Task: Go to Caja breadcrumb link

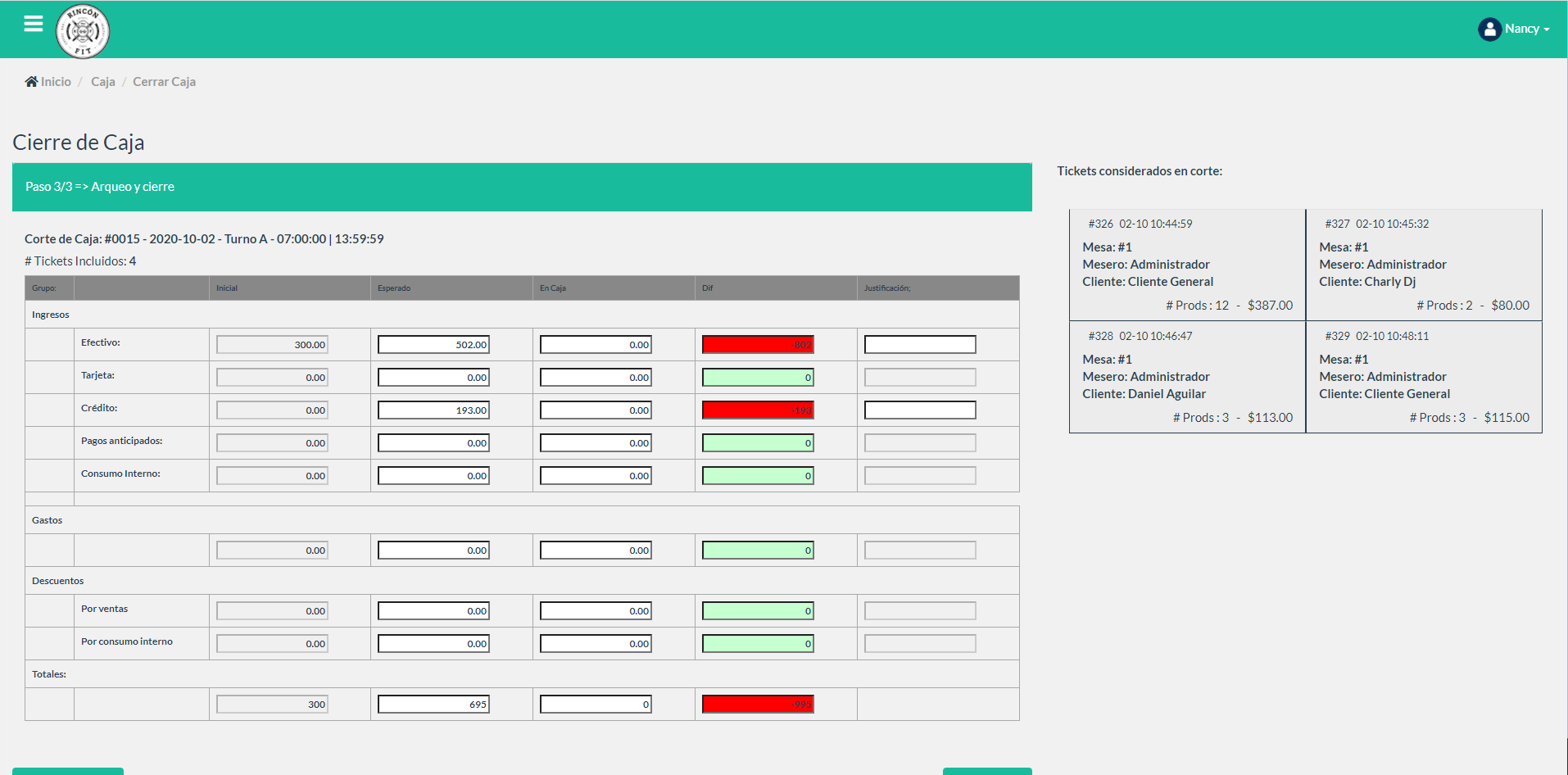Action: (102, 82)
